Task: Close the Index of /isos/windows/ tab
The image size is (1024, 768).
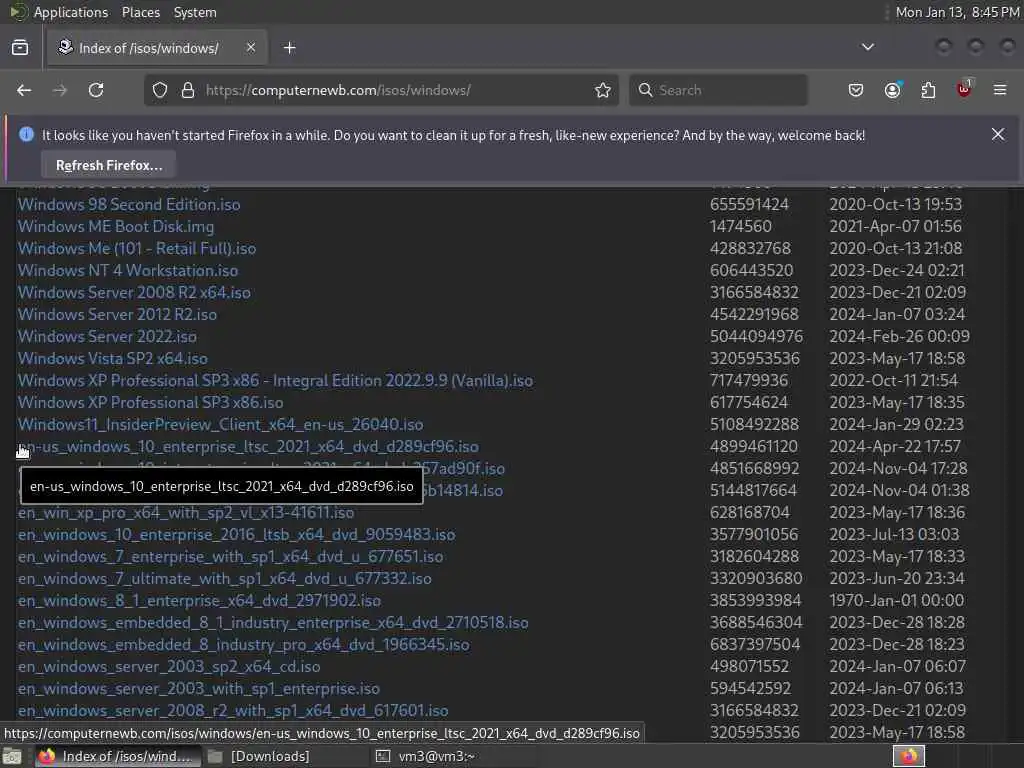Action: [x=251, y=47]
